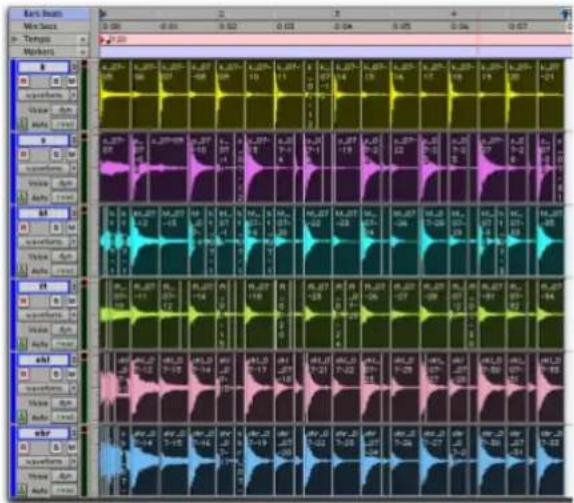This screenshot has height=503, width=574.
Task: Click the Tempo ruler label
Action: [37, 39]
